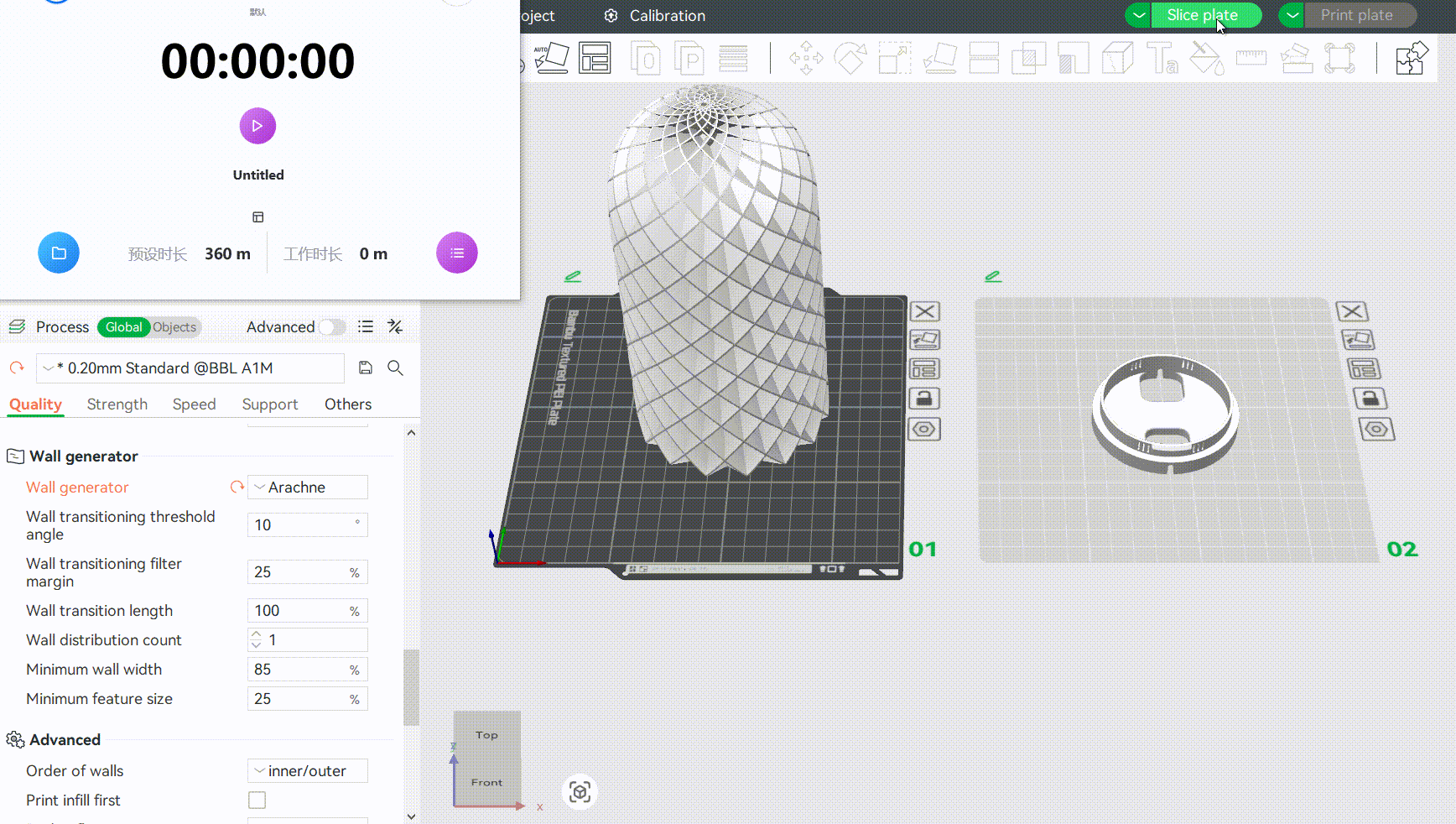
Task: Select the Cut tool in toolbar
Action: (x=984, y=58)
